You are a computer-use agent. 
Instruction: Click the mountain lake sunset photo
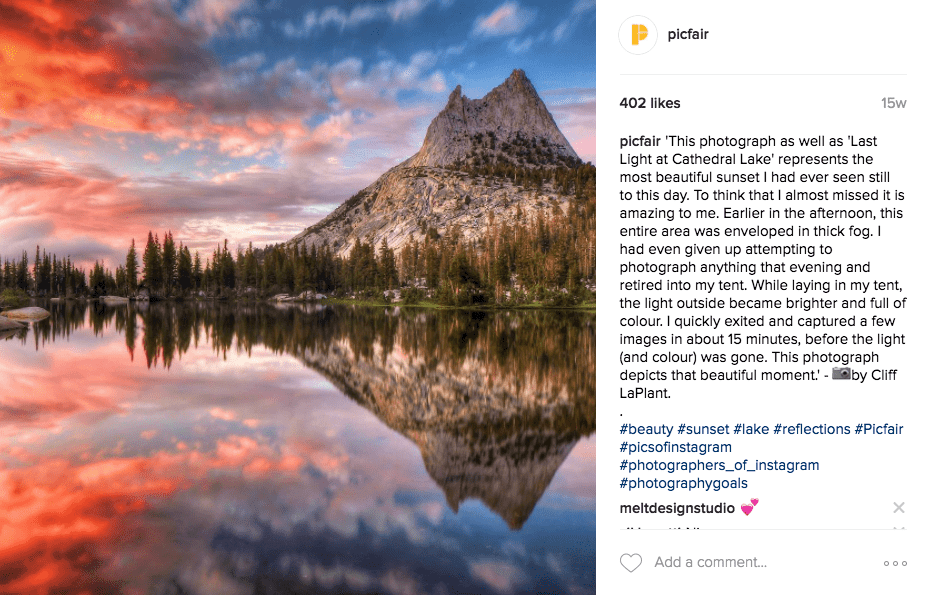click(298, 297)
